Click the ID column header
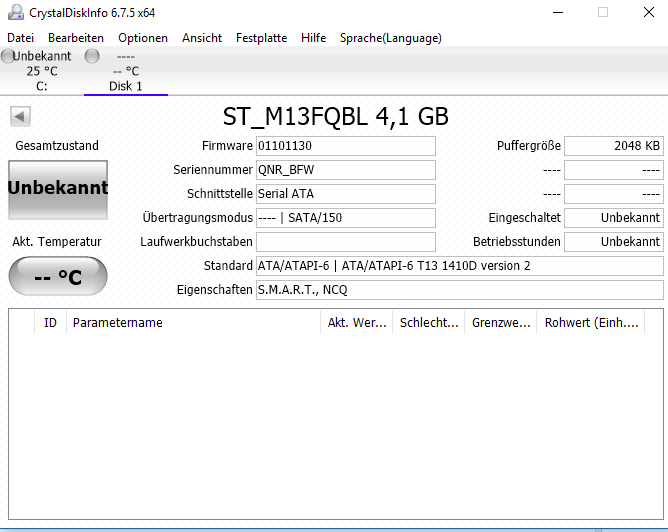 pyautogui.click(x=50, y=322)
